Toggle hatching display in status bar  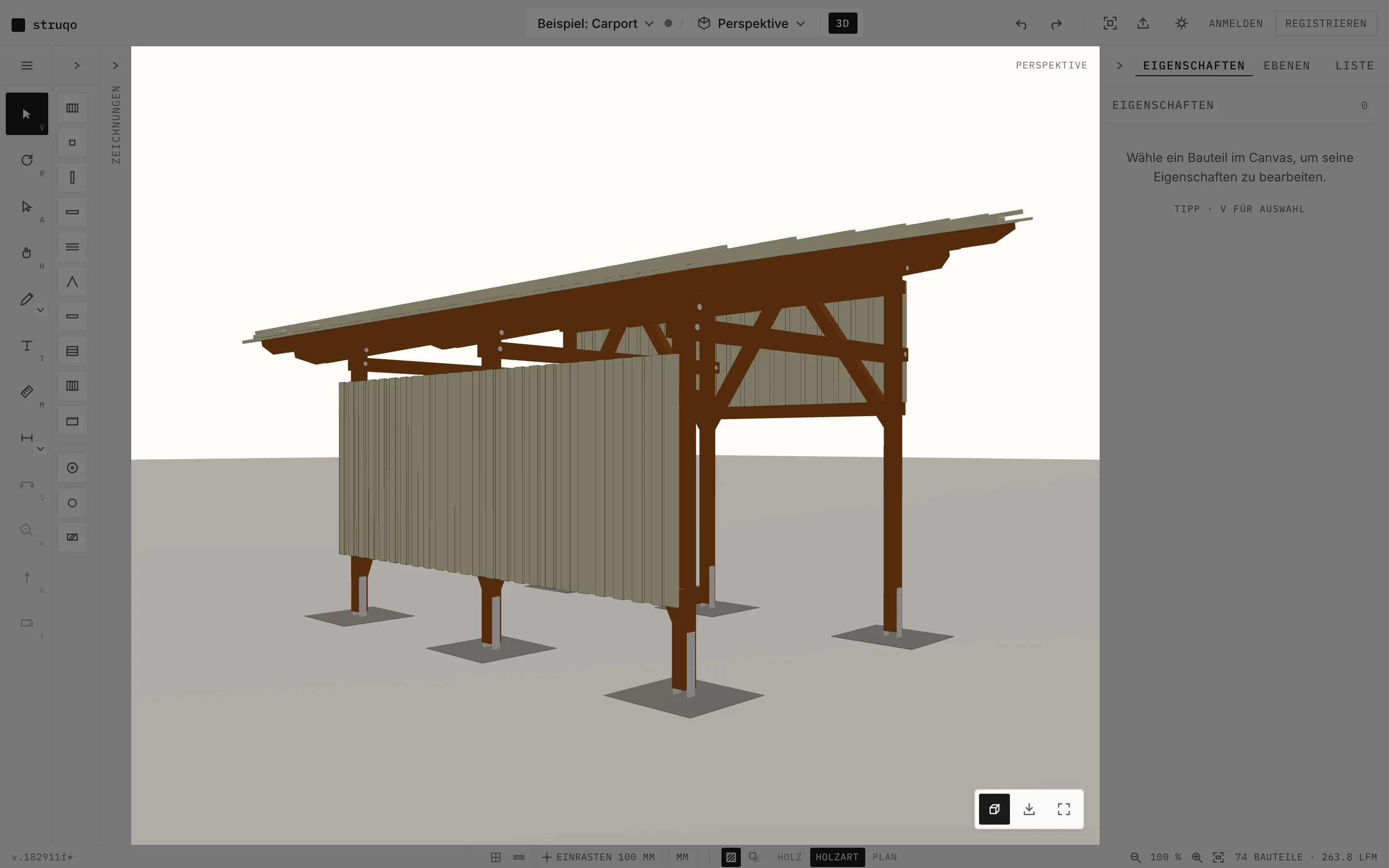point(731,857)
